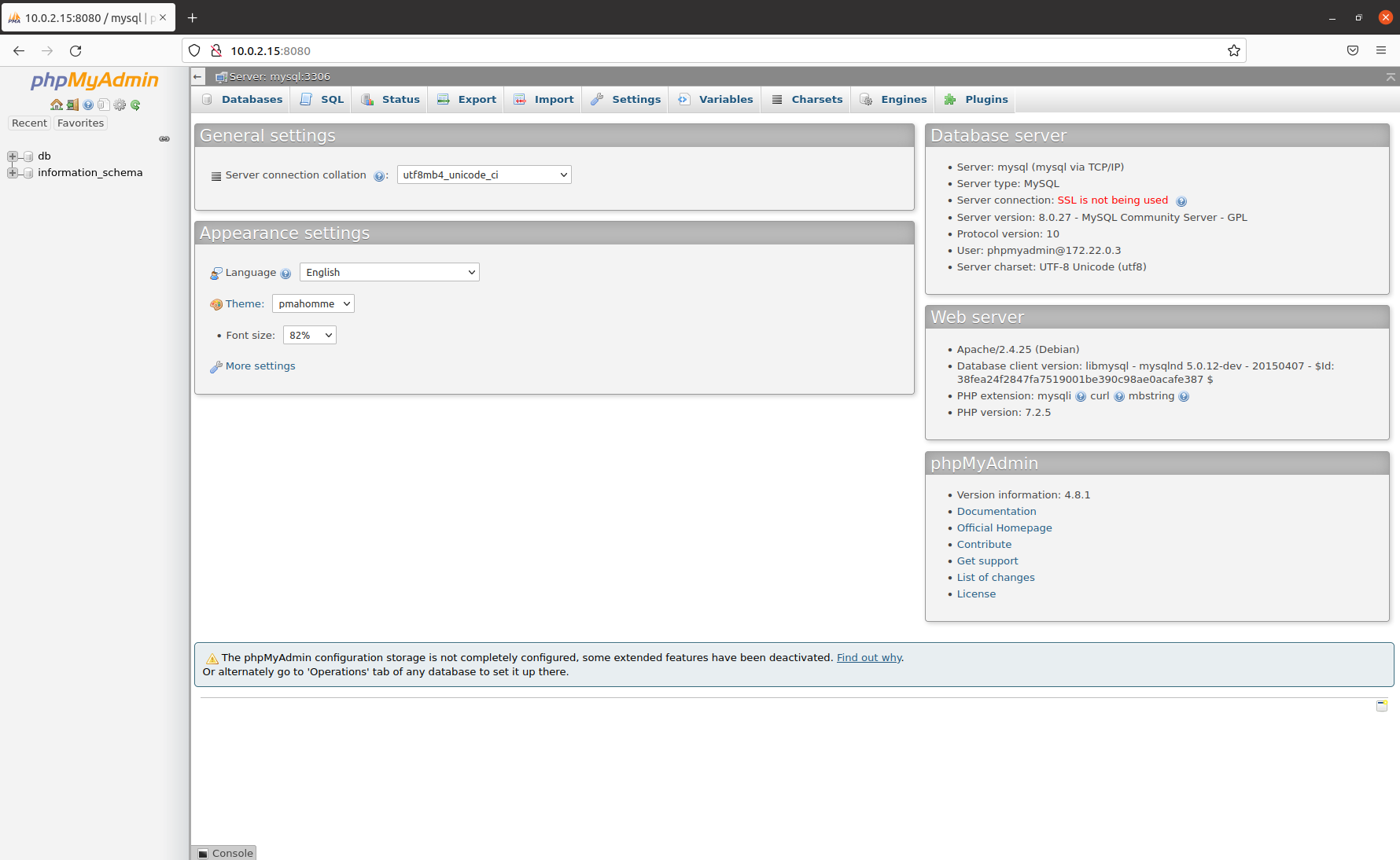
Task: Open the Export tab
Action: coord(467,99)
